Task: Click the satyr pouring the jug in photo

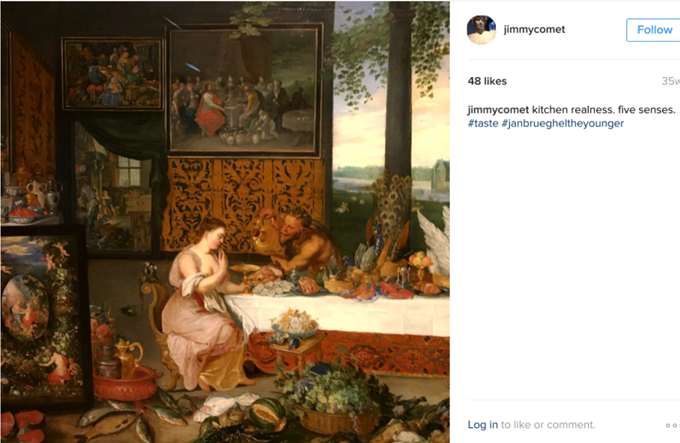Action: pyautogui.click(x=299, y=241)
